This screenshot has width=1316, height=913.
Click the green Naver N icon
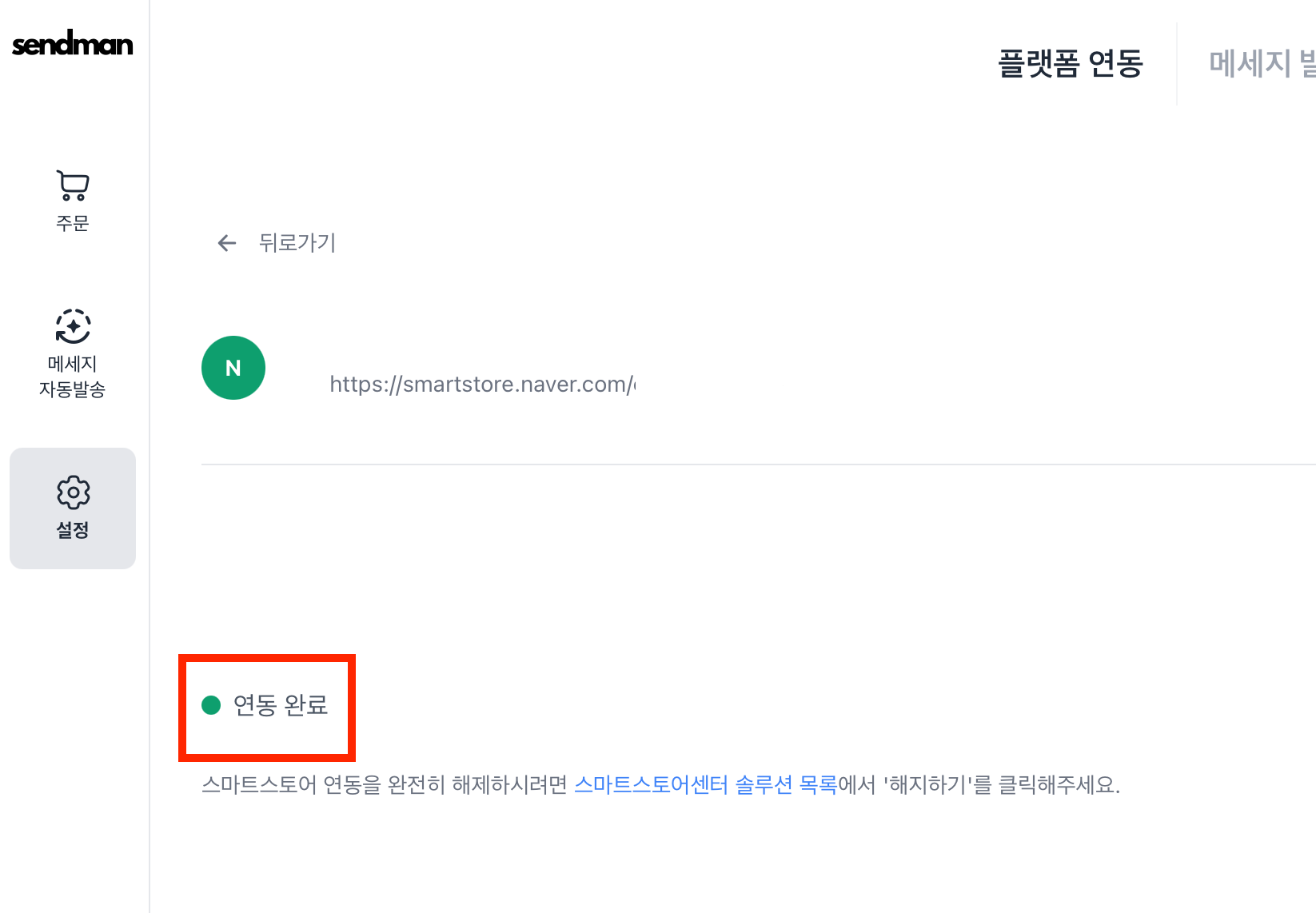[233, 368]
